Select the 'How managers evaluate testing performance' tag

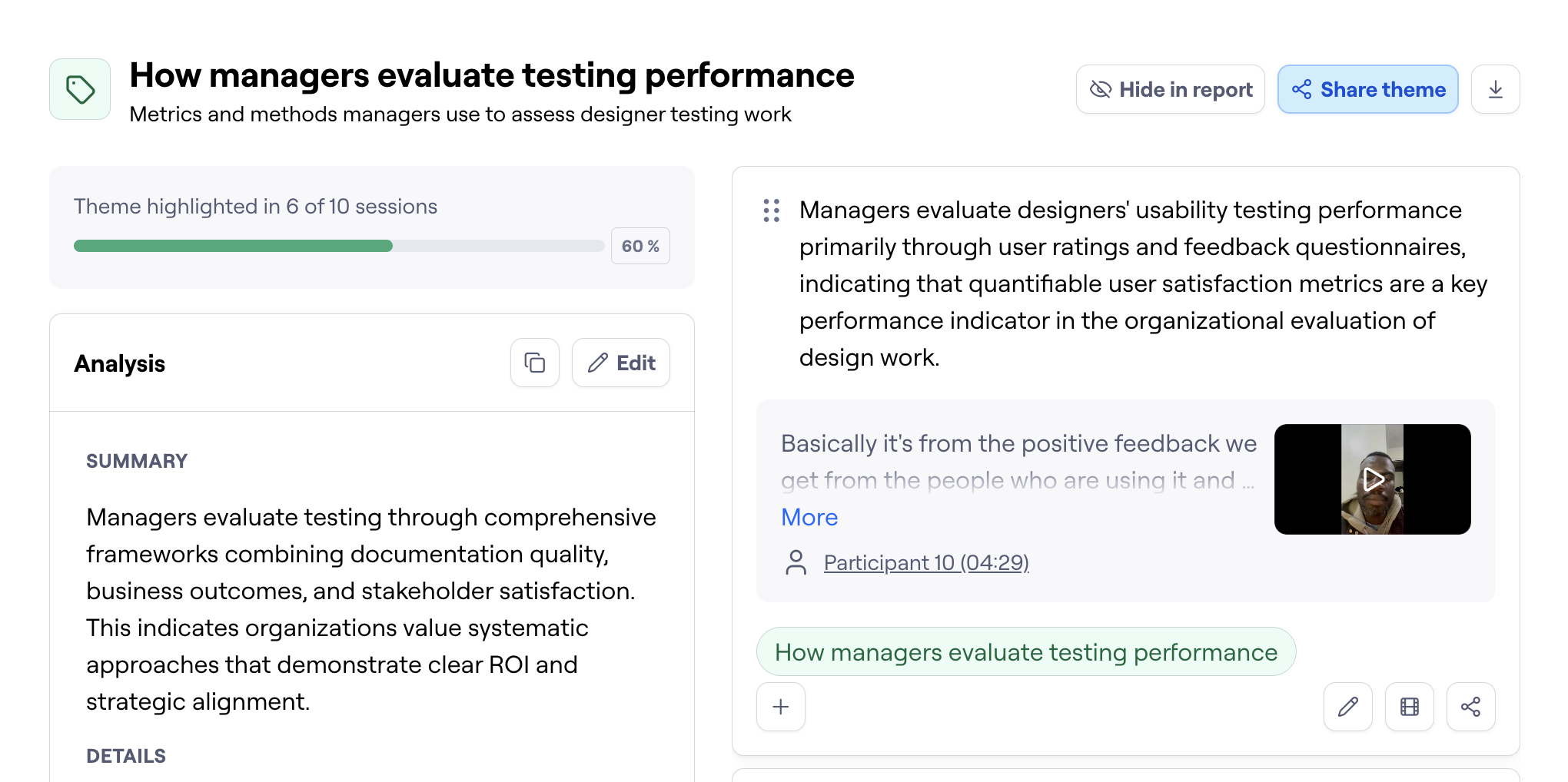[x=1025, y=652]
